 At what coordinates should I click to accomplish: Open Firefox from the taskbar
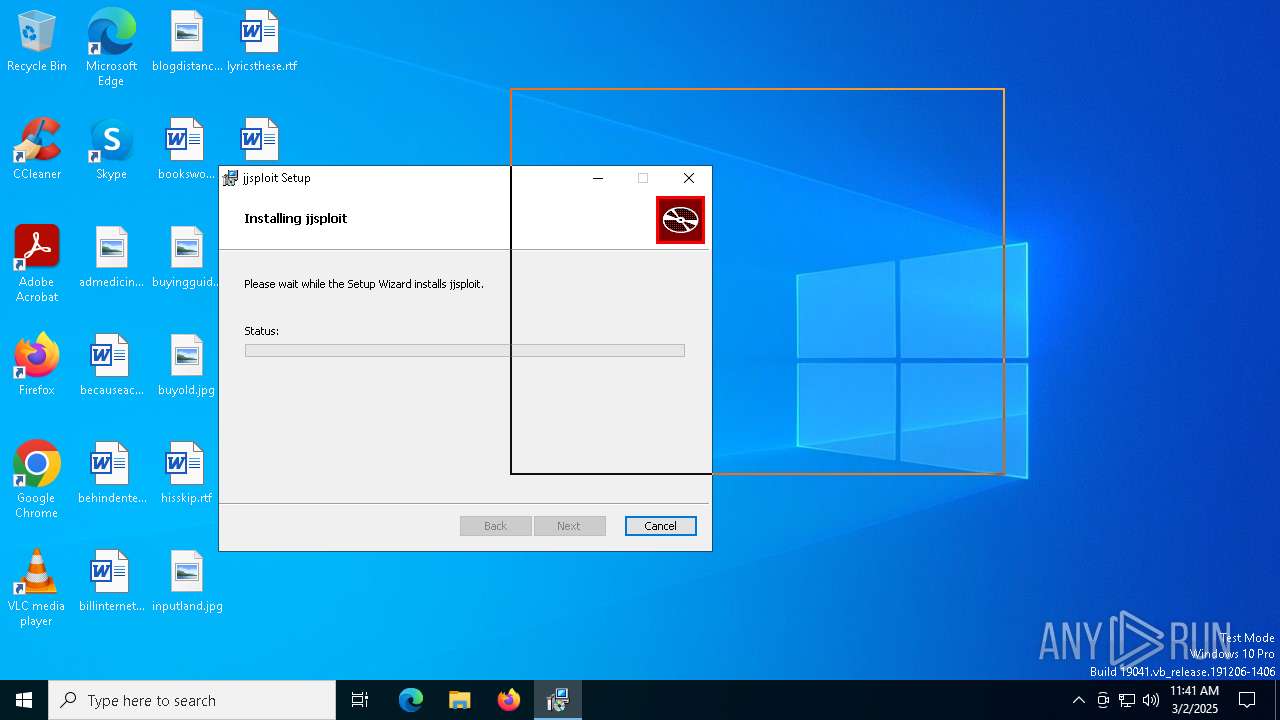pyautogui.click(x=509, y=700)
